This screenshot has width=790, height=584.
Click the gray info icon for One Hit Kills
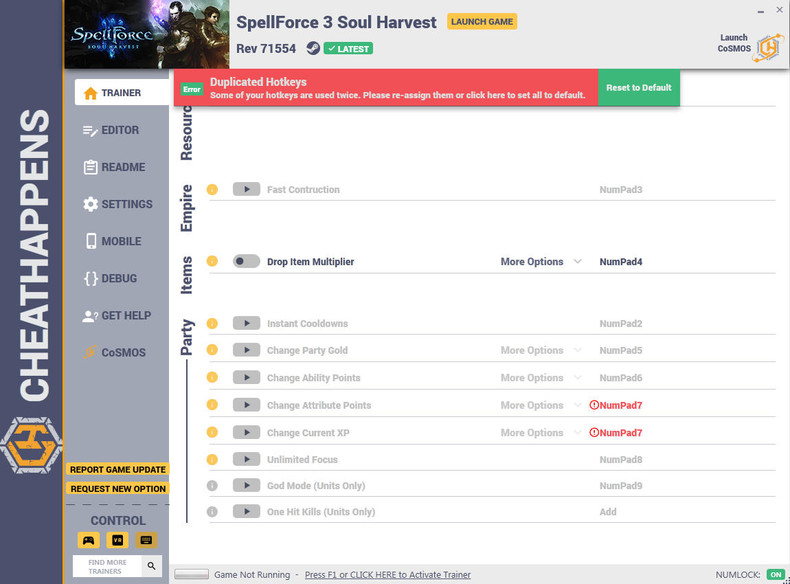point(212,512)
